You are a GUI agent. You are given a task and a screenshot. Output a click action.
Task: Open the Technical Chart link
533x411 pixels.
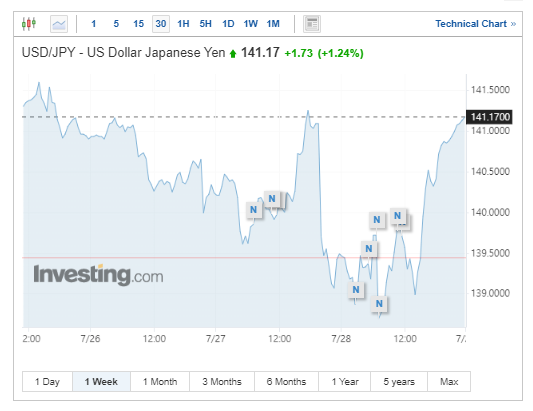pos(476,24)
